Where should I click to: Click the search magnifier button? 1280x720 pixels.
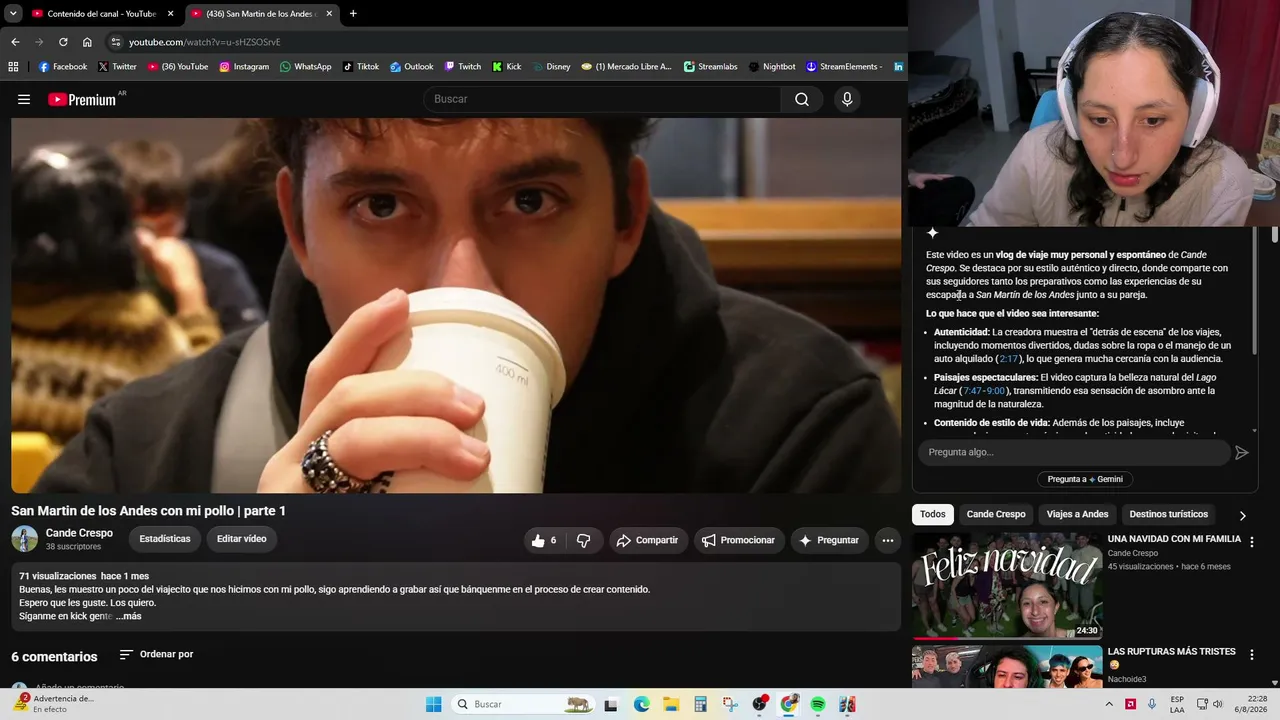802,99
